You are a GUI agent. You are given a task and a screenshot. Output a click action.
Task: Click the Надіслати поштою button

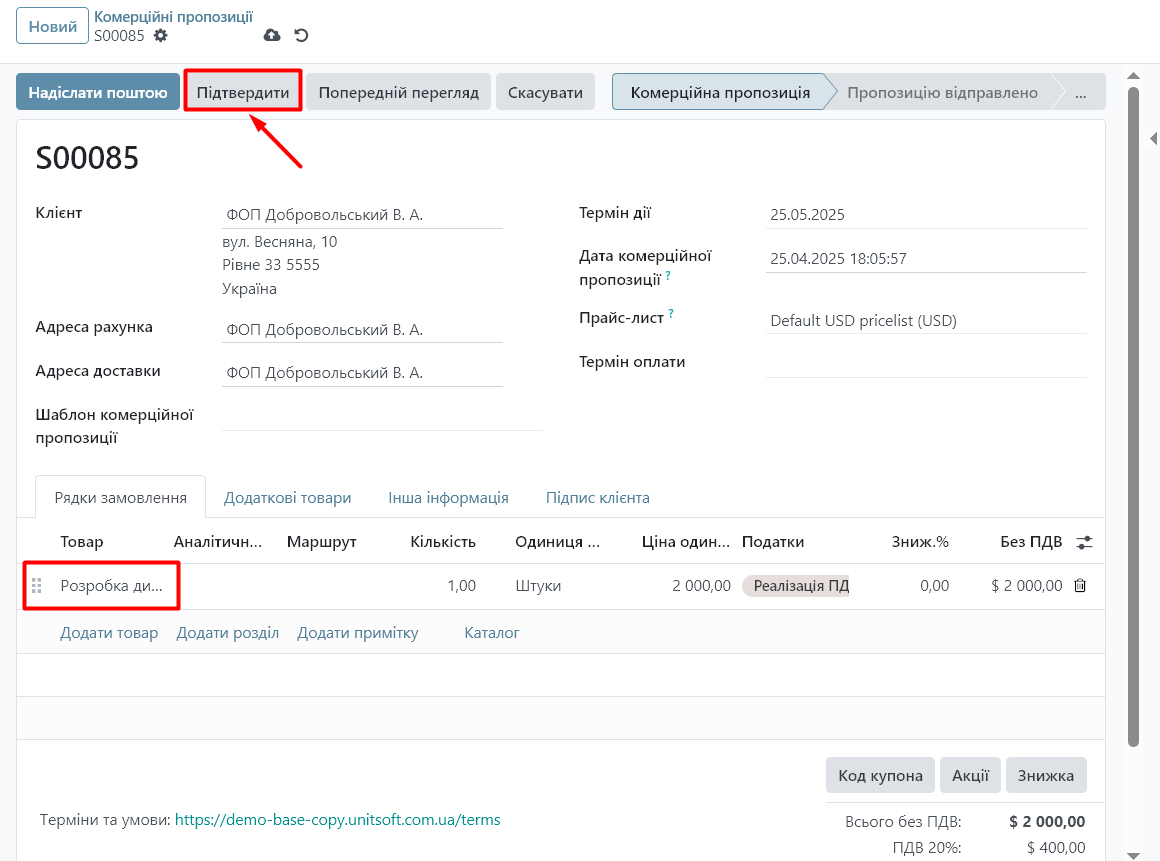click(x=98, y=93)
